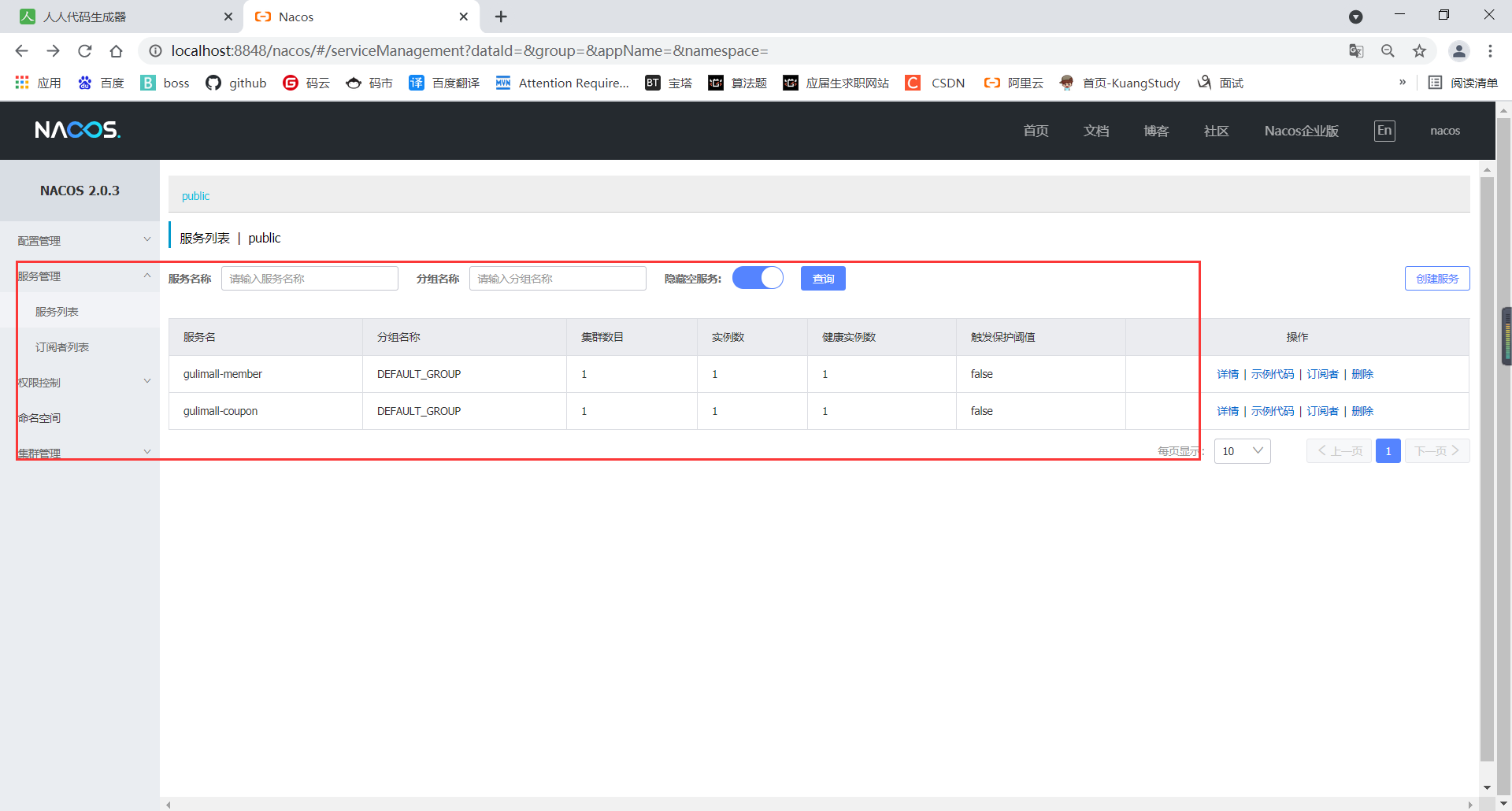Open the 面试 bookmark
Screen dimensions: 1512x811
click(x=1220, y=83)
